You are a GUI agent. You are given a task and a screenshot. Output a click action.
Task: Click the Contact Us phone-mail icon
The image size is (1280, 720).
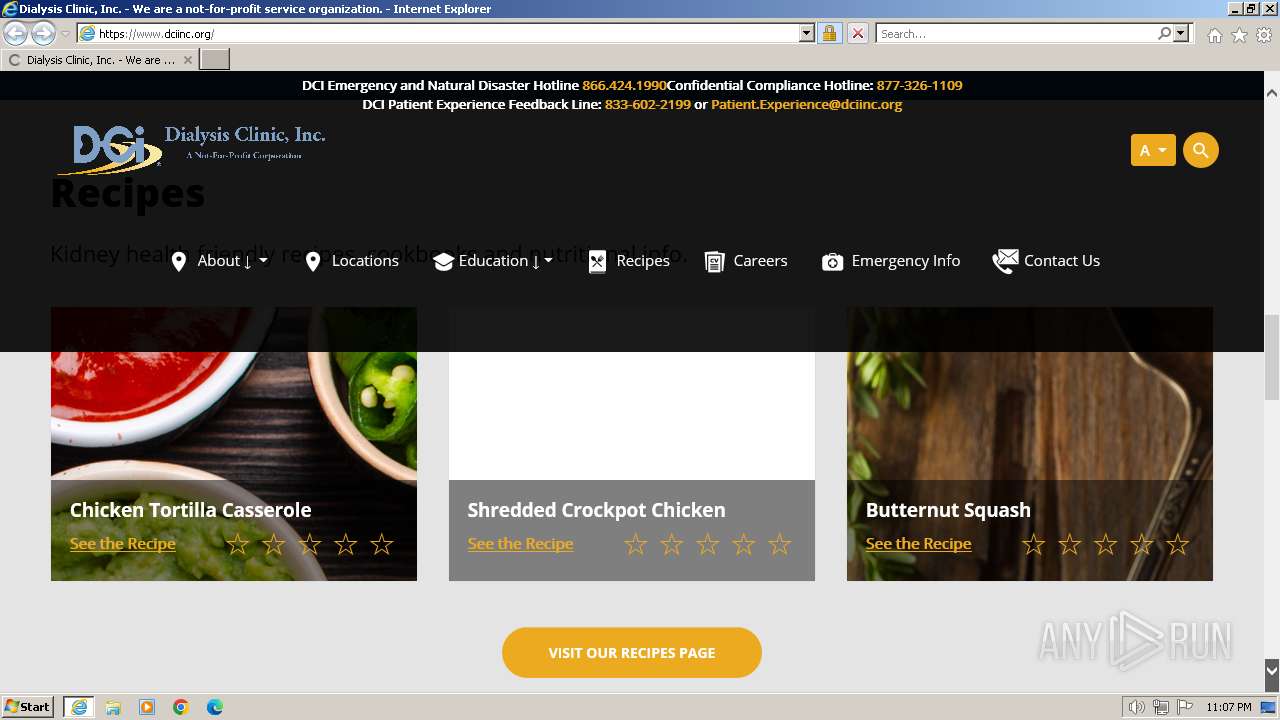[1005, 262]
